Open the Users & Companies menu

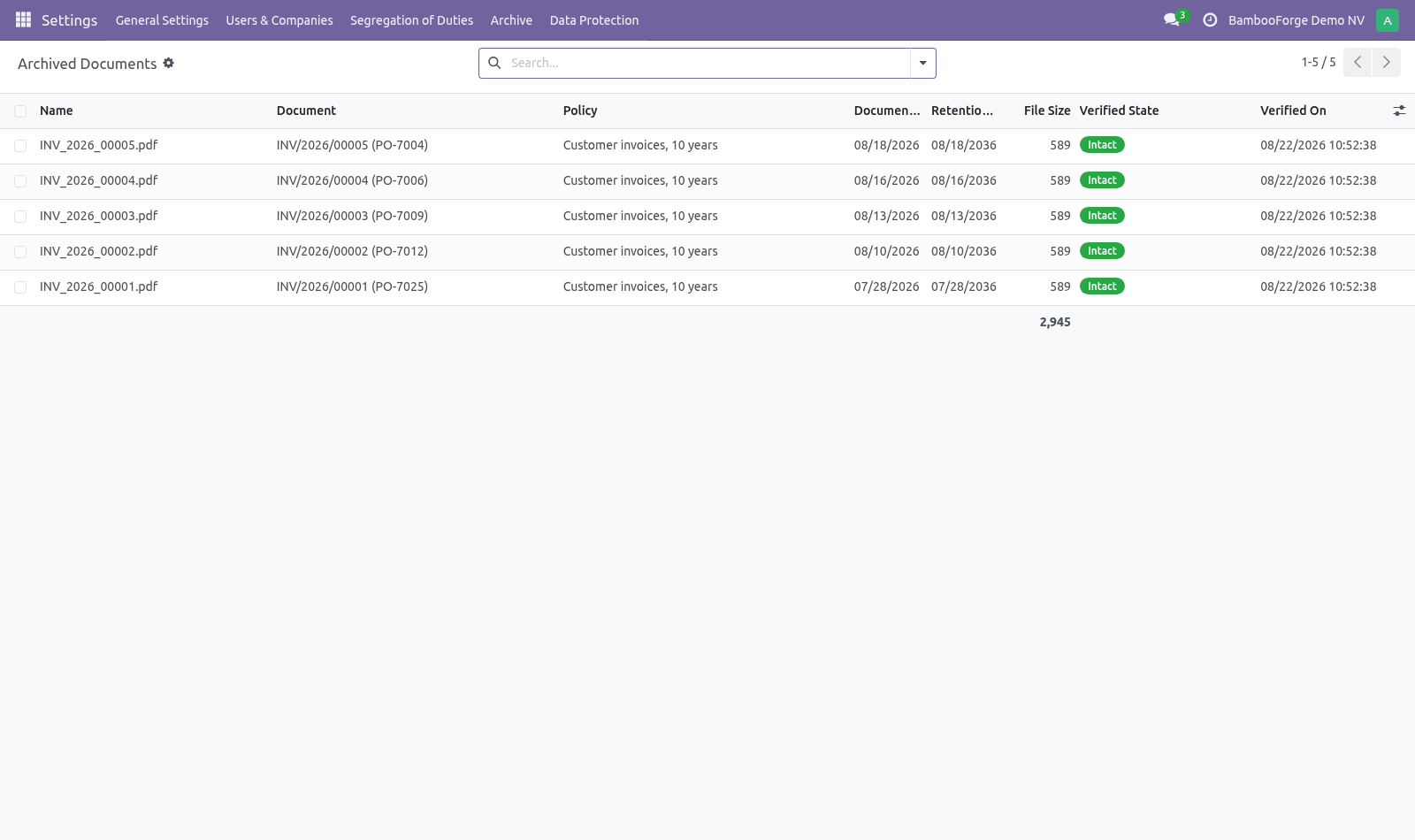click(x=279, y=19)
